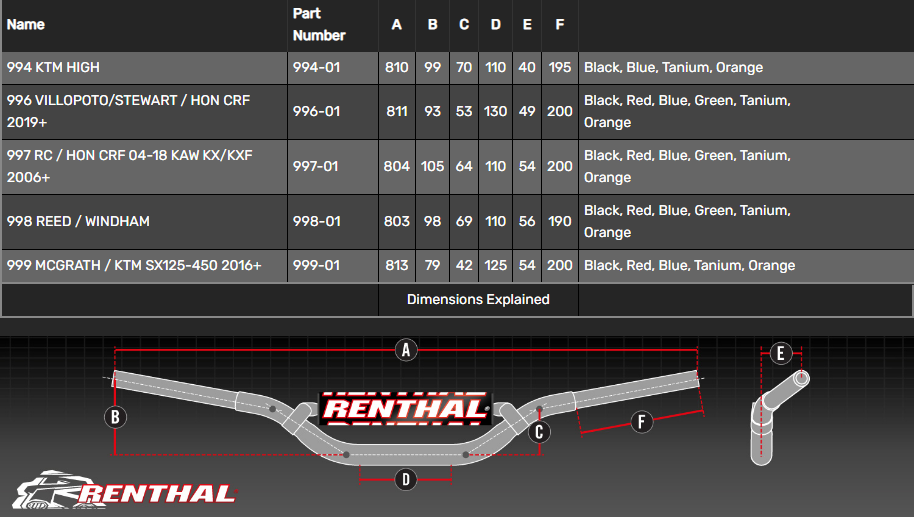This screenshot has width=914, height=517.
Task: Click the Dimensions Explained caption
Action: click(x=478, y=299)
